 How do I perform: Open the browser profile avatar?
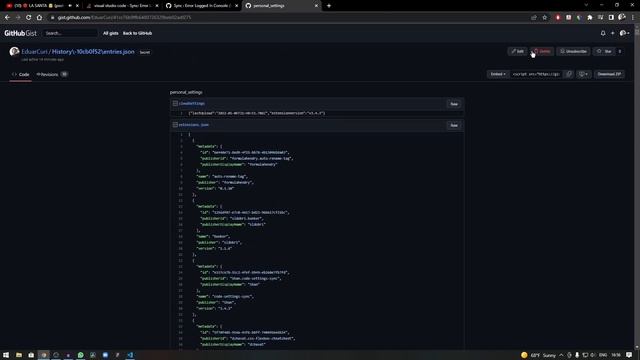(x=622, y=18)
